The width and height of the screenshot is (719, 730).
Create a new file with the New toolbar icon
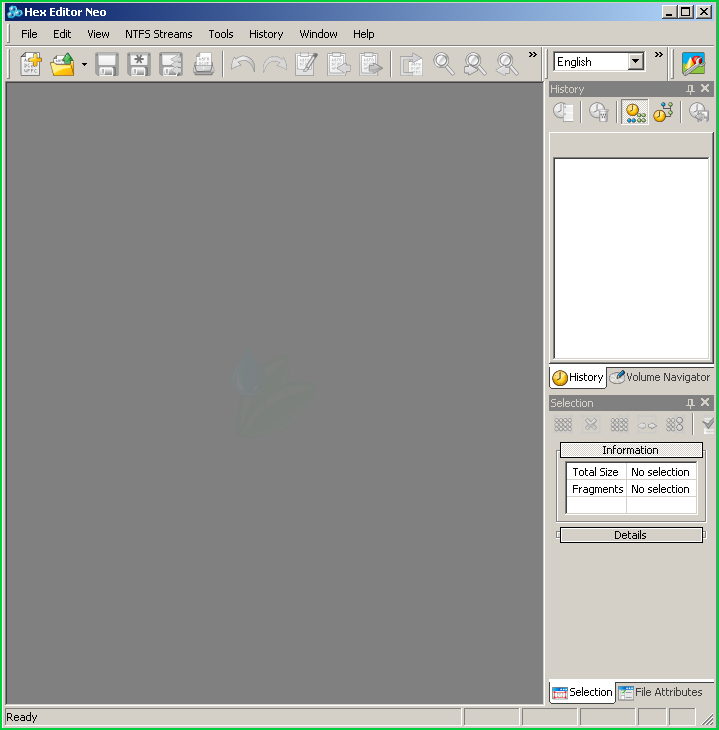(x=31, y=64)
